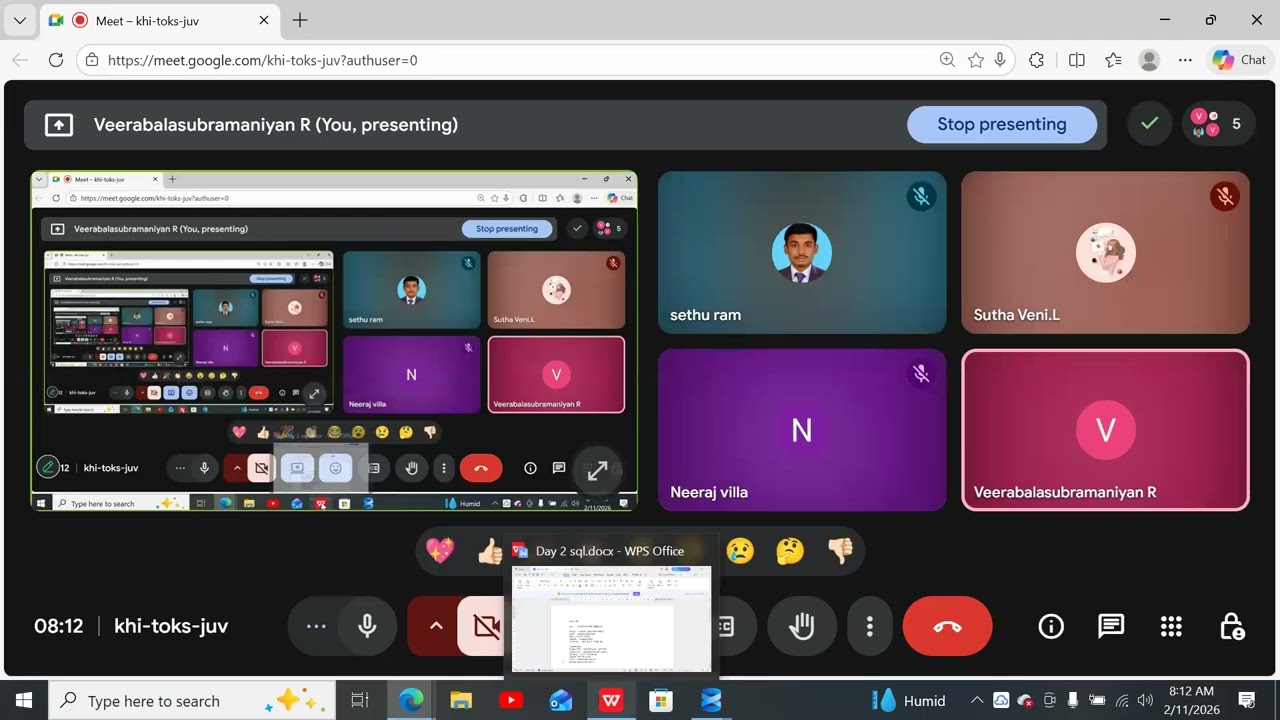Leave the call with the red hang-up button
This screenshot has height=720, width=1280.
tap(947, 627)
